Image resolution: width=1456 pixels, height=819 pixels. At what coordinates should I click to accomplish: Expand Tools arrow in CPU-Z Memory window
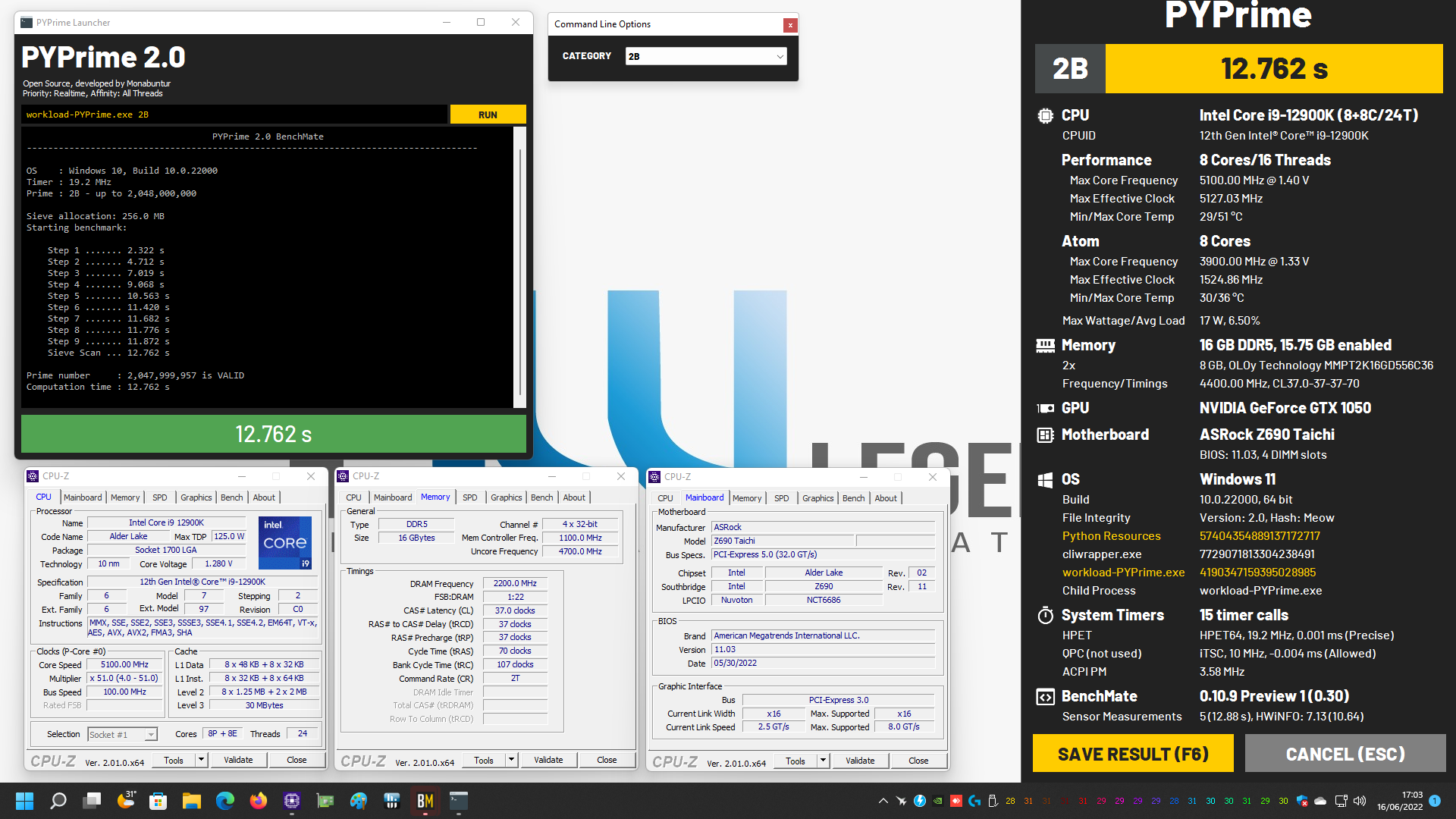click(x=511, y=760)
